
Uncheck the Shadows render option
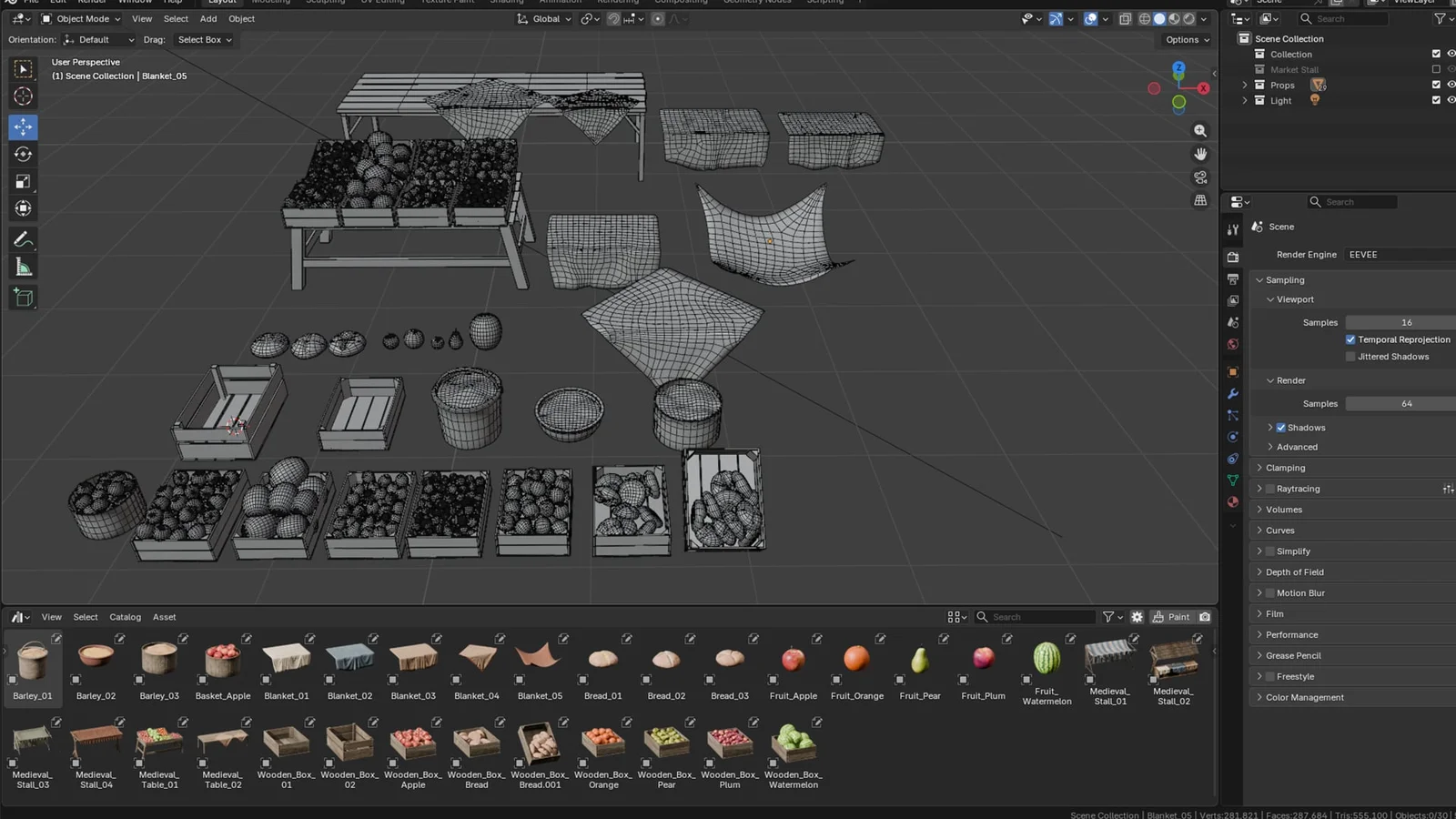tap(1282, 427)
